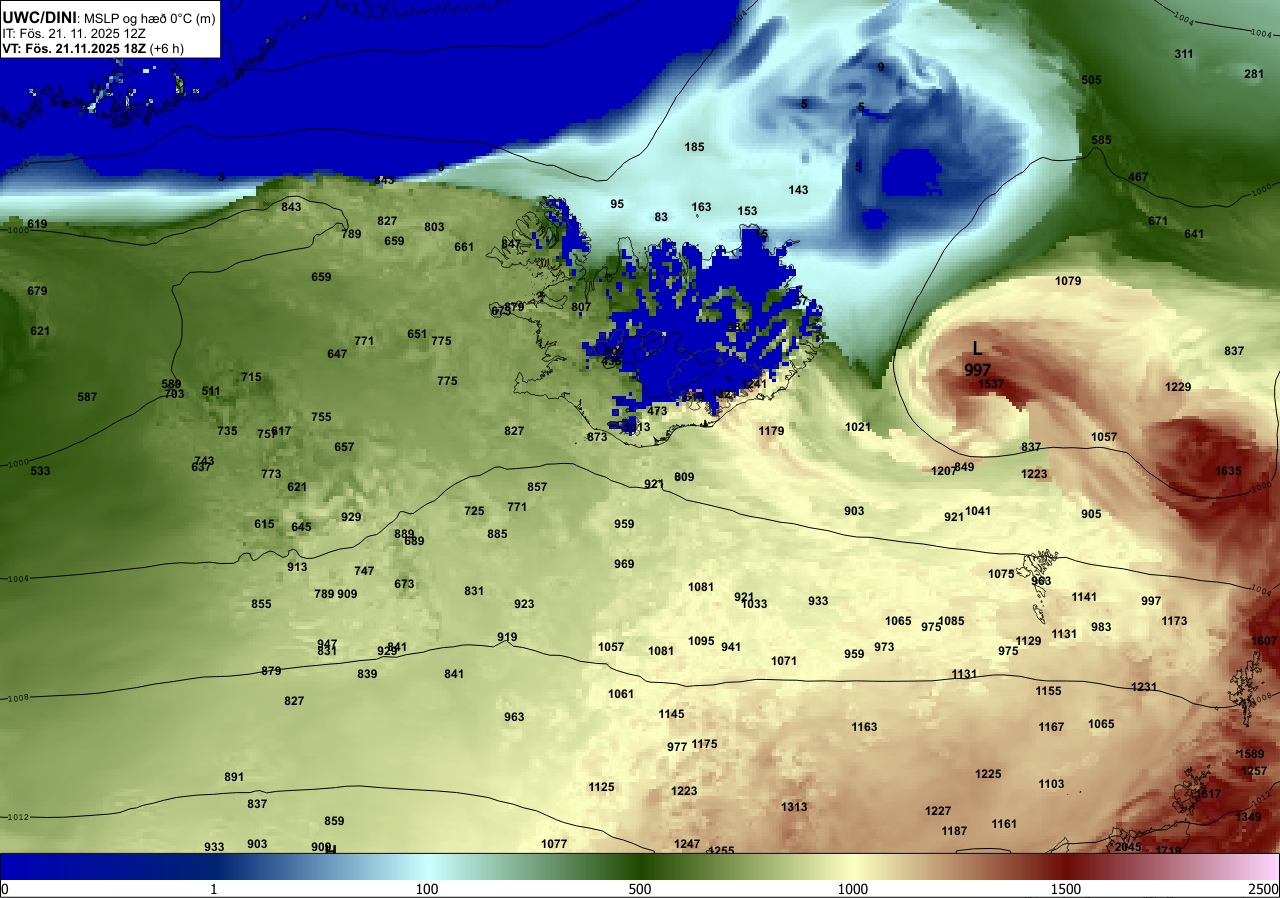Click the 1313 height value
Viewport: 1280px width, 898px height.
tap(794, 807)
